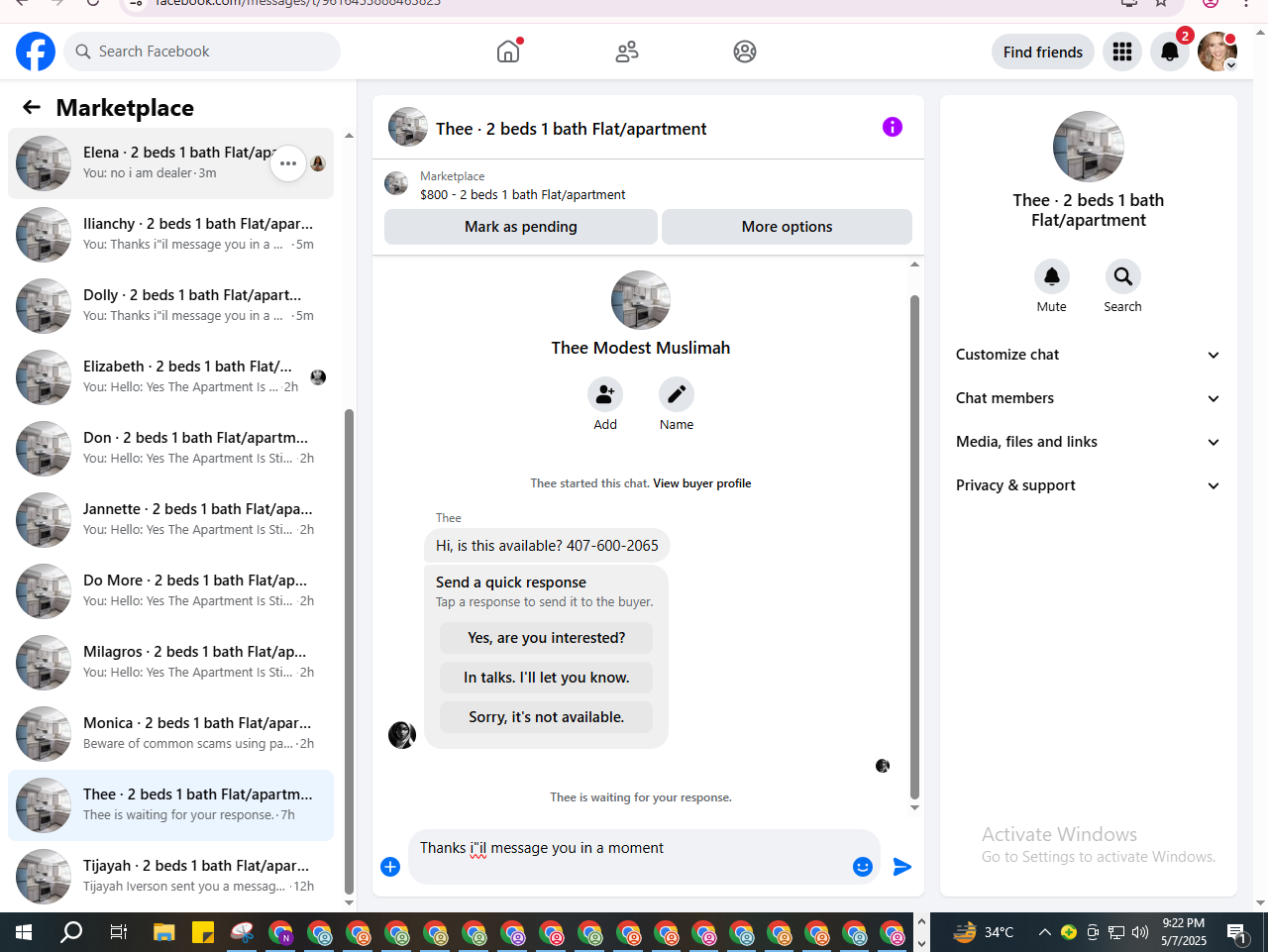Screen dimensions: 1268x952
Task: Open more actions plus icon in composer
Action: pos(390,867)
